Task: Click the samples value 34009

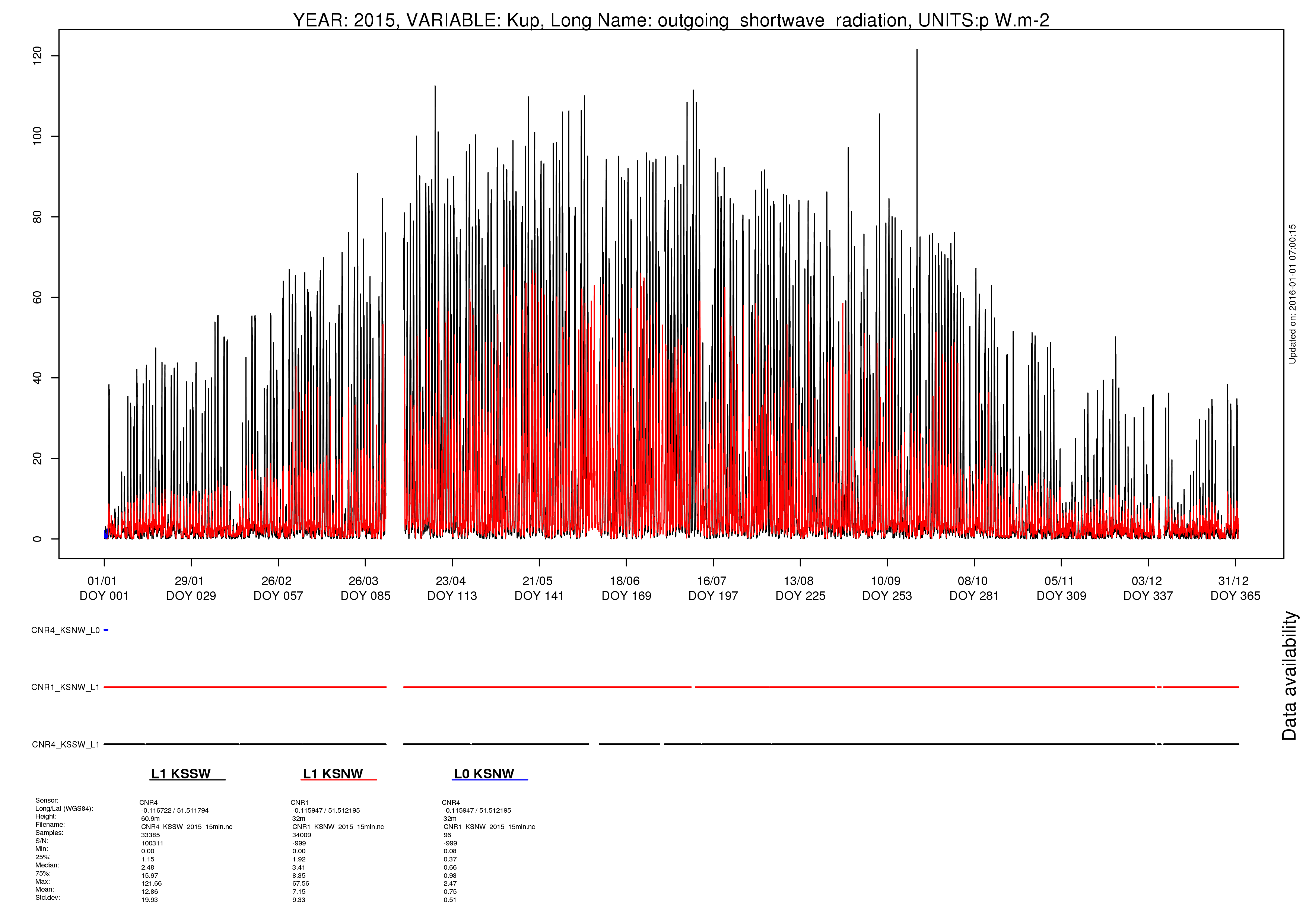Action: (302, 835)
